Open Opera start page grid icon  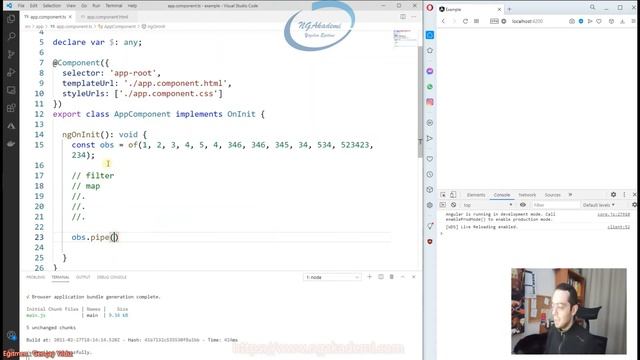click(476, 21)
